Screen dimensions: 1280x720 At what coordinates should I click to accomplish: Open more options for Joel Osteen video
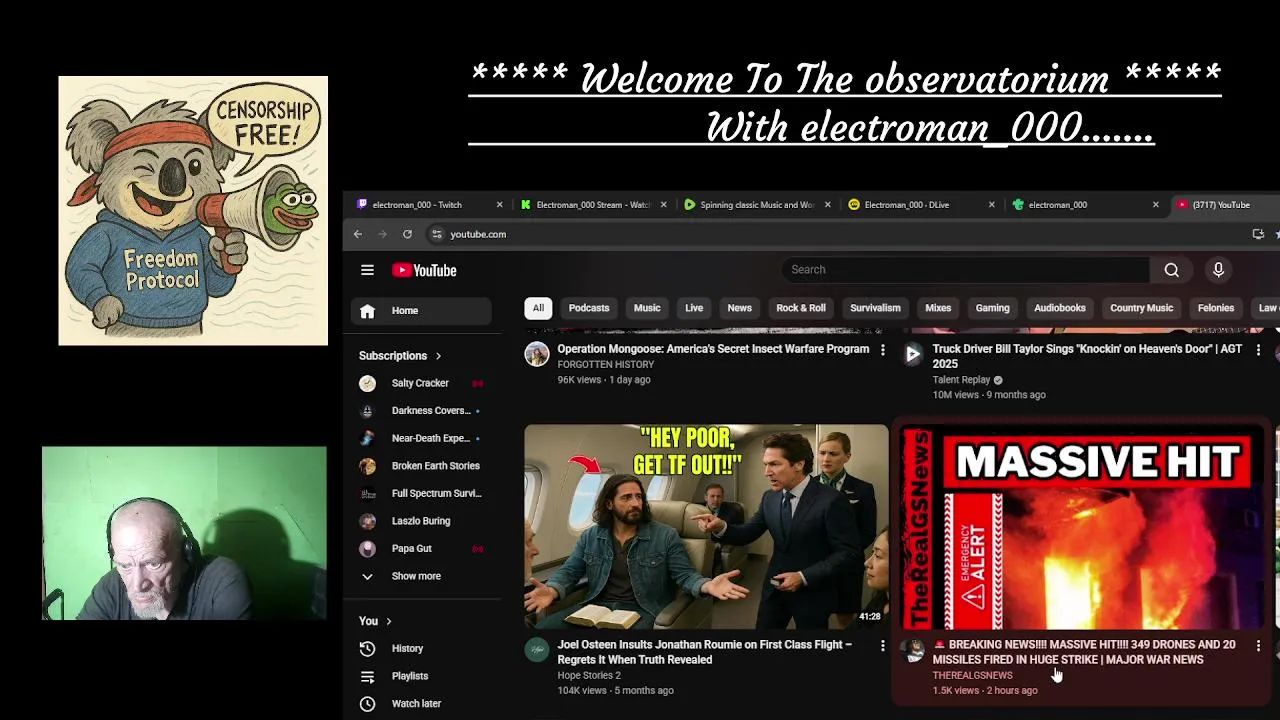point(882,646)
